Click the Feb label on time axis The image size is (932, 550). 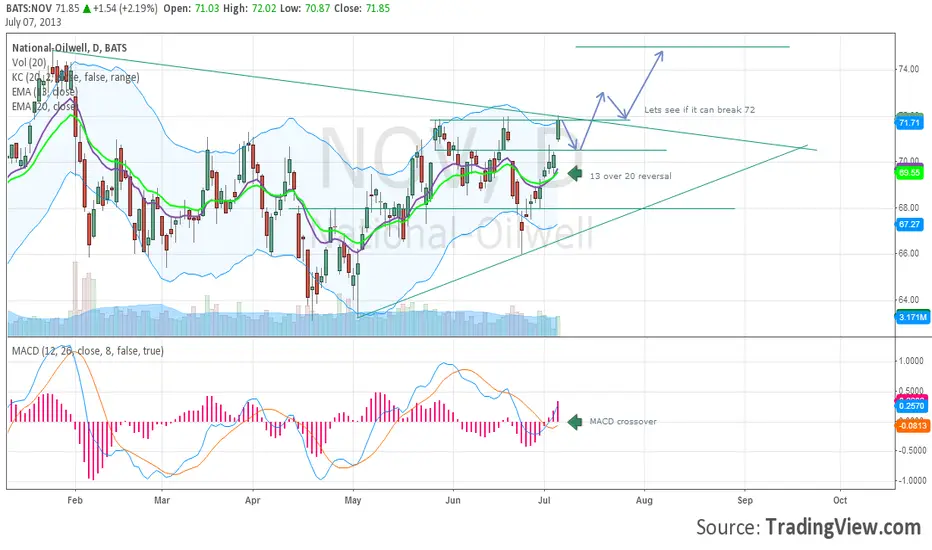75,500
